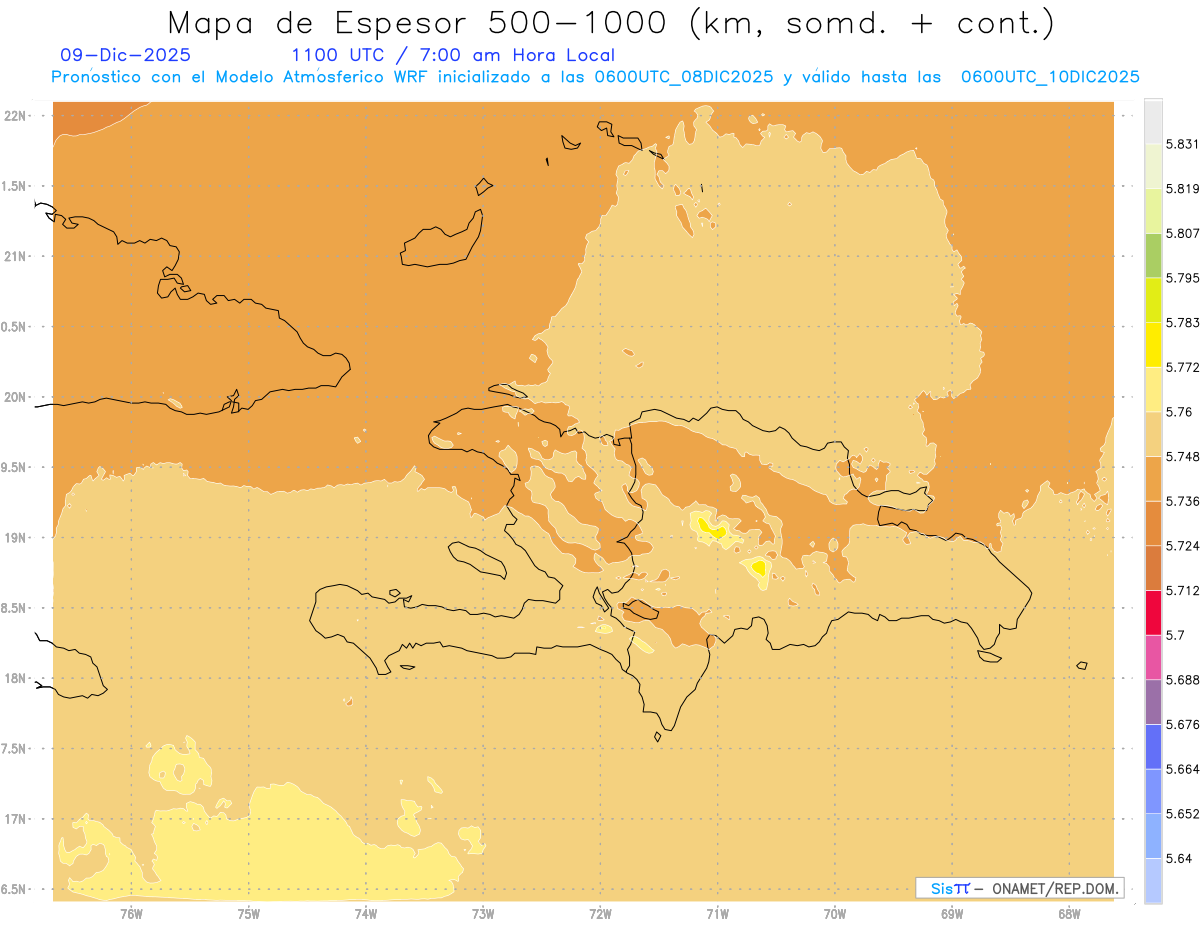Pick the red colorbar swatch between 5.7 and 5.712
Screen dimensions: 1200x927
point(1153,613)
